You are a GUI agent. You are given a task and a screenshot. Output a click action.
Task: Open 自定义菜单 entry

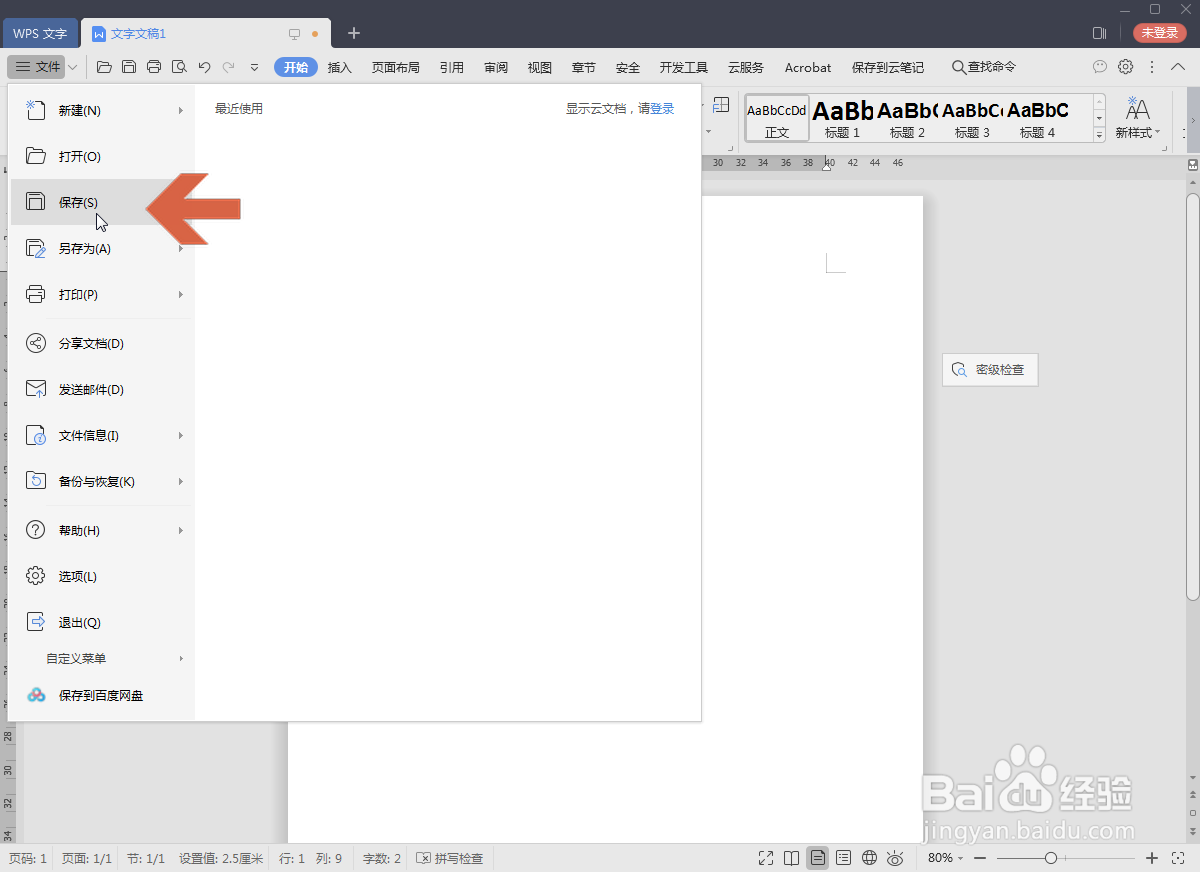pyautogui.click(x=101, y=658)
